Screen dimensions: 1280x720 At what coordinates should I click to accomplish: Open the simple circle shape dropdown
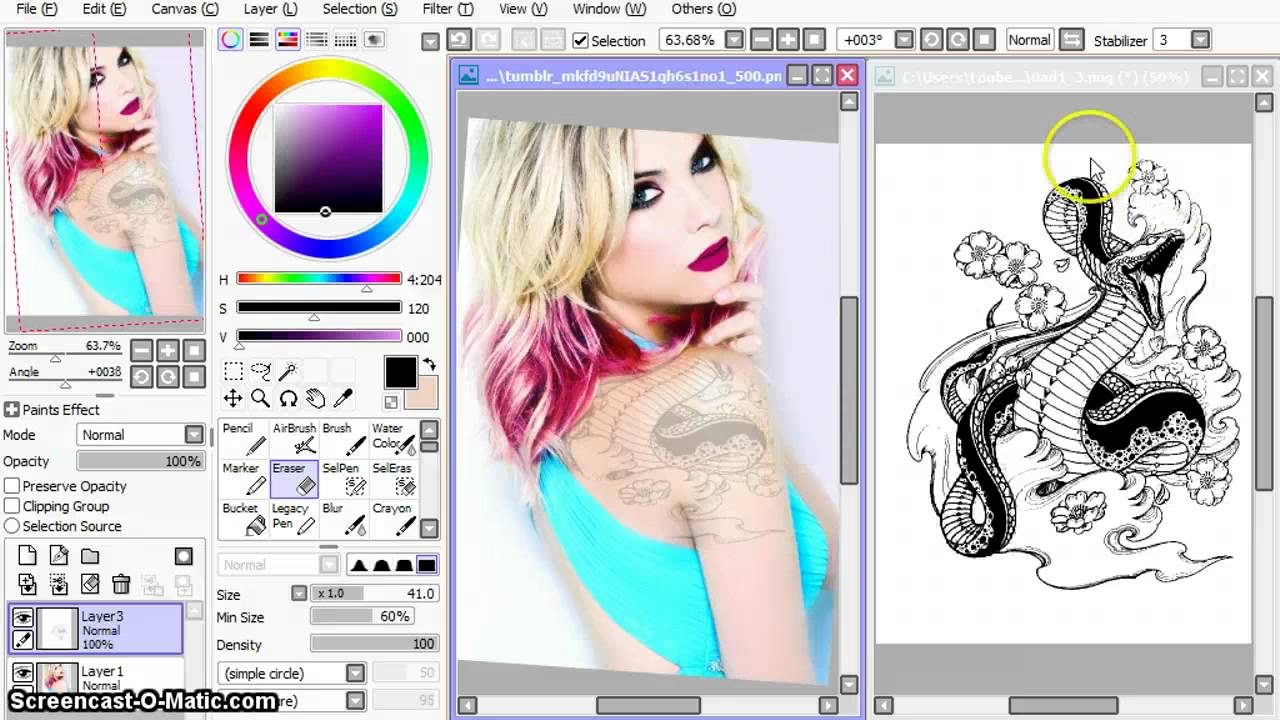pyautogui.click(x=355, y=673)
